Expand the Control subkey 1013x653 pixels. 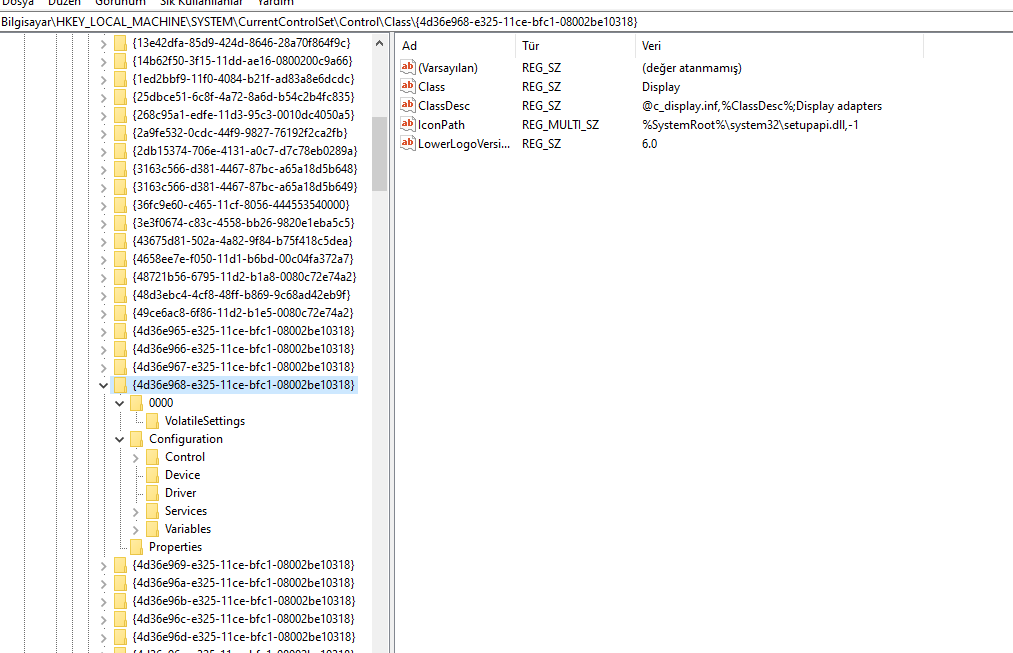tap(136, 457)
